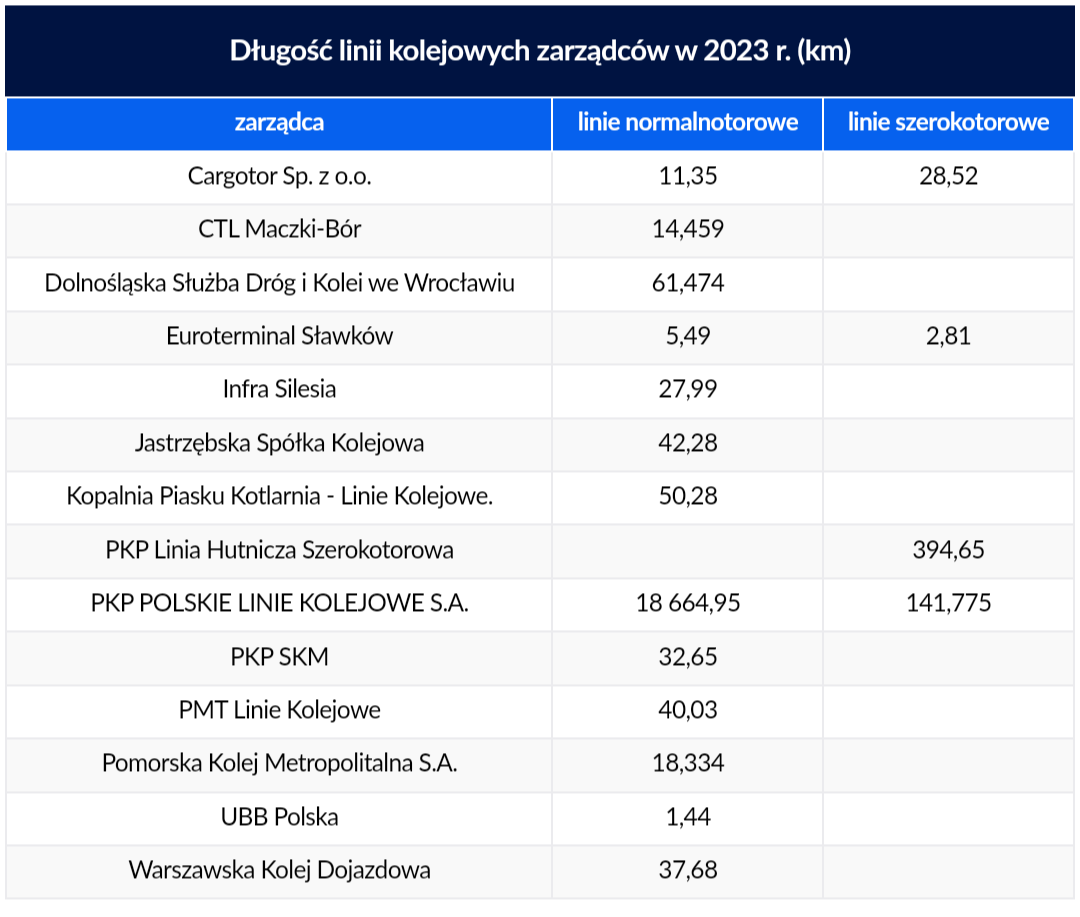This screenshot has width=1080, height=917.
Task: Click value 28,52 in the Cargotor row
Action: click(948, 176)
